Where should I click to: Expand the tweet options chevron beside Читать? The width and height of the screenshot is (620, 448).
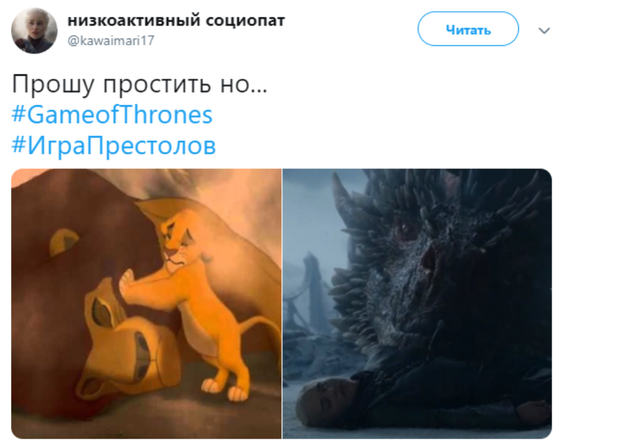[544, 30]
